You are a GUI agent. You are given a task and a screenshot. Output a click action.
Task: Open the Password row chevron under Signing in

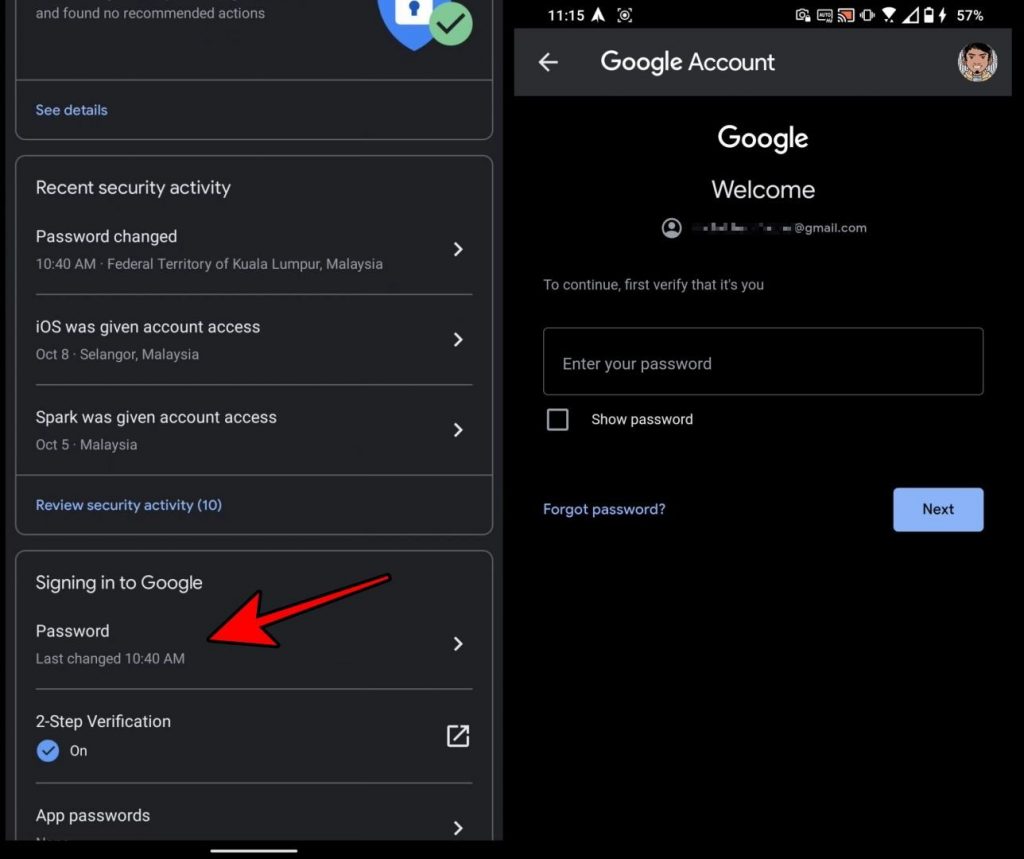tap(458, 644)
